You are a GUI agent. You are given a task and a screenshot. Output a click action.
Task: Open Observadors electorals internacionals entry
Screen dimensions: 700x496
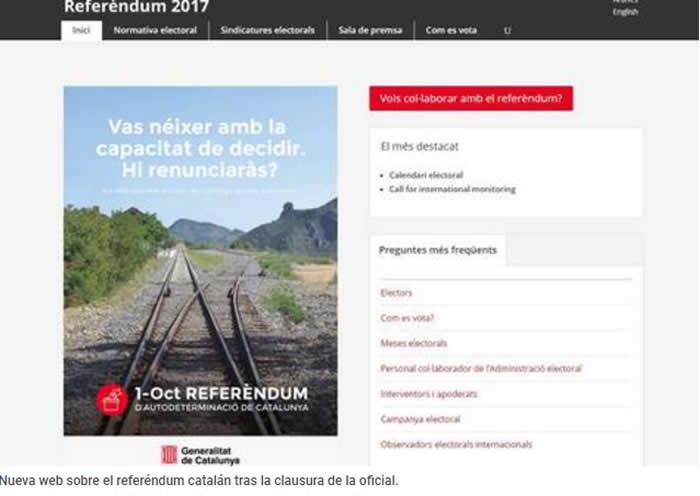[x=456, y=445]
